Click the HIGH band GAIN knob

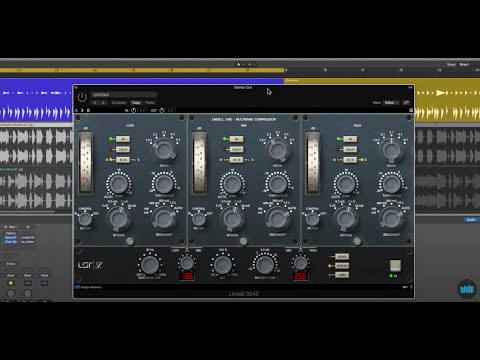tap(346, 184)
